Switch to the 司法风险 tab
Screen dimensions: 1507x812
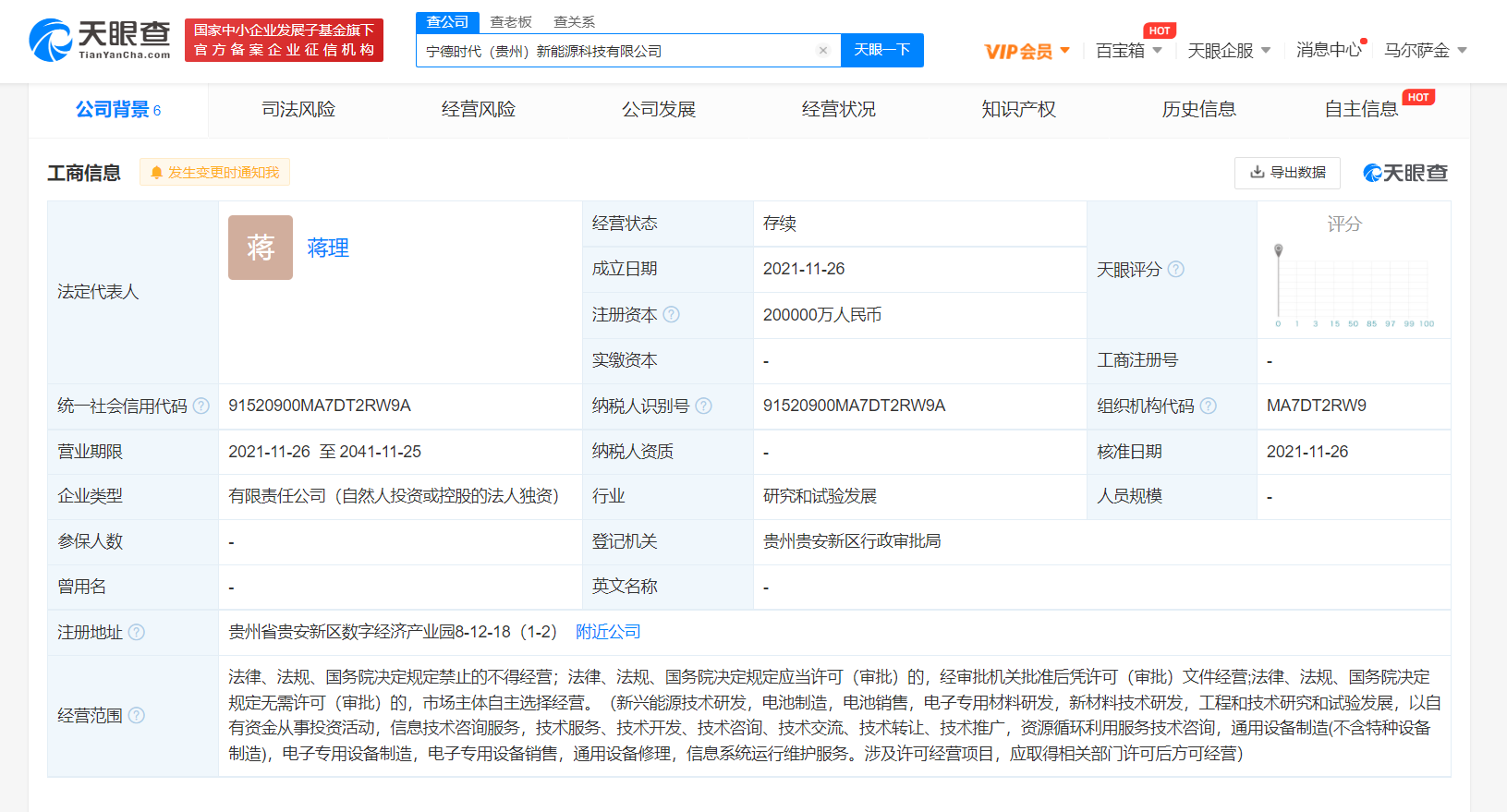click(x=298, y=110)
